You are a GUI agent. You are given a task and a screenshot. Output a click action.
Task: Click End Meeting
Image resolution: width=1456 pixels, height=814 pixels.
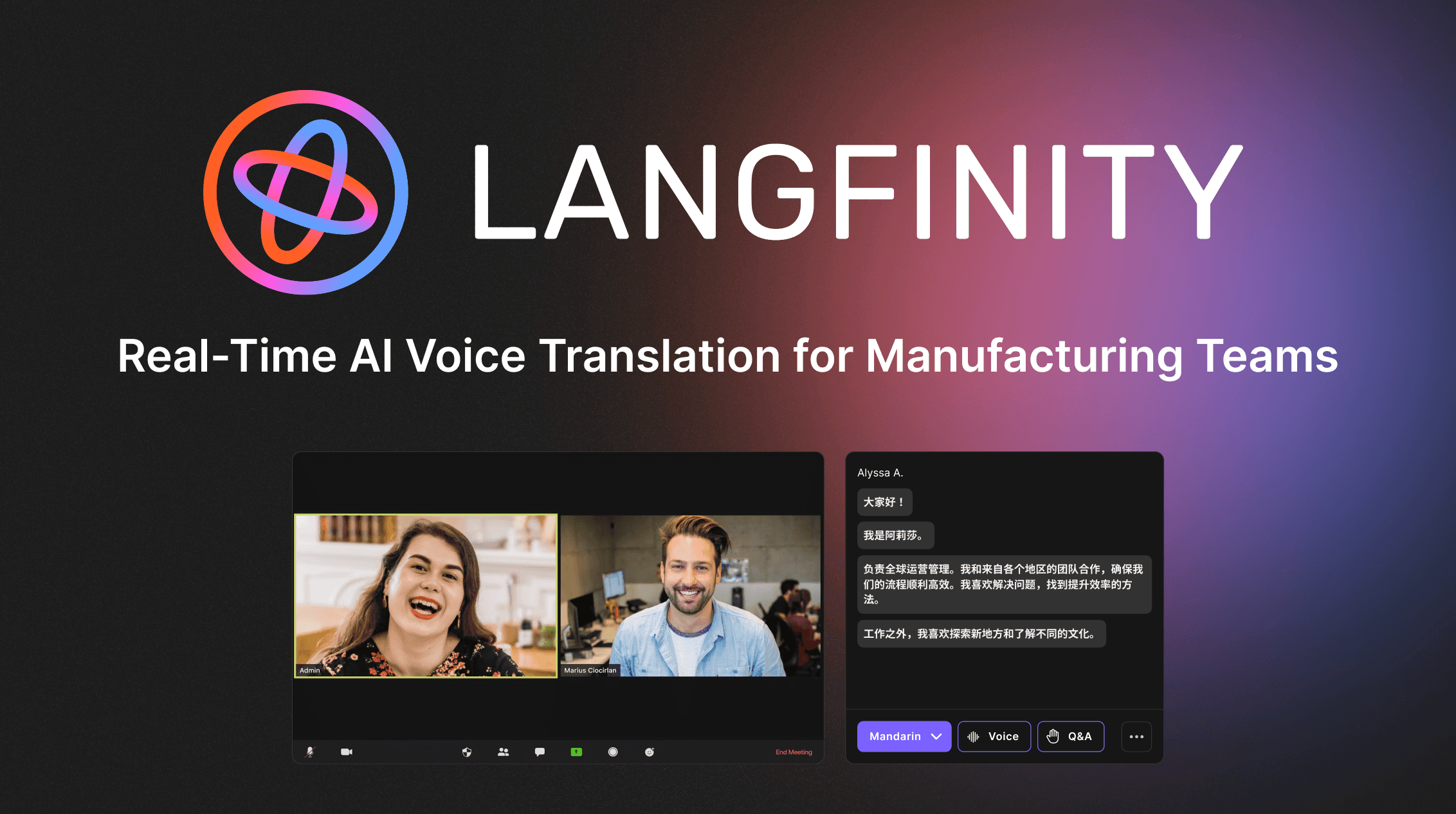(x=794, y=751)
